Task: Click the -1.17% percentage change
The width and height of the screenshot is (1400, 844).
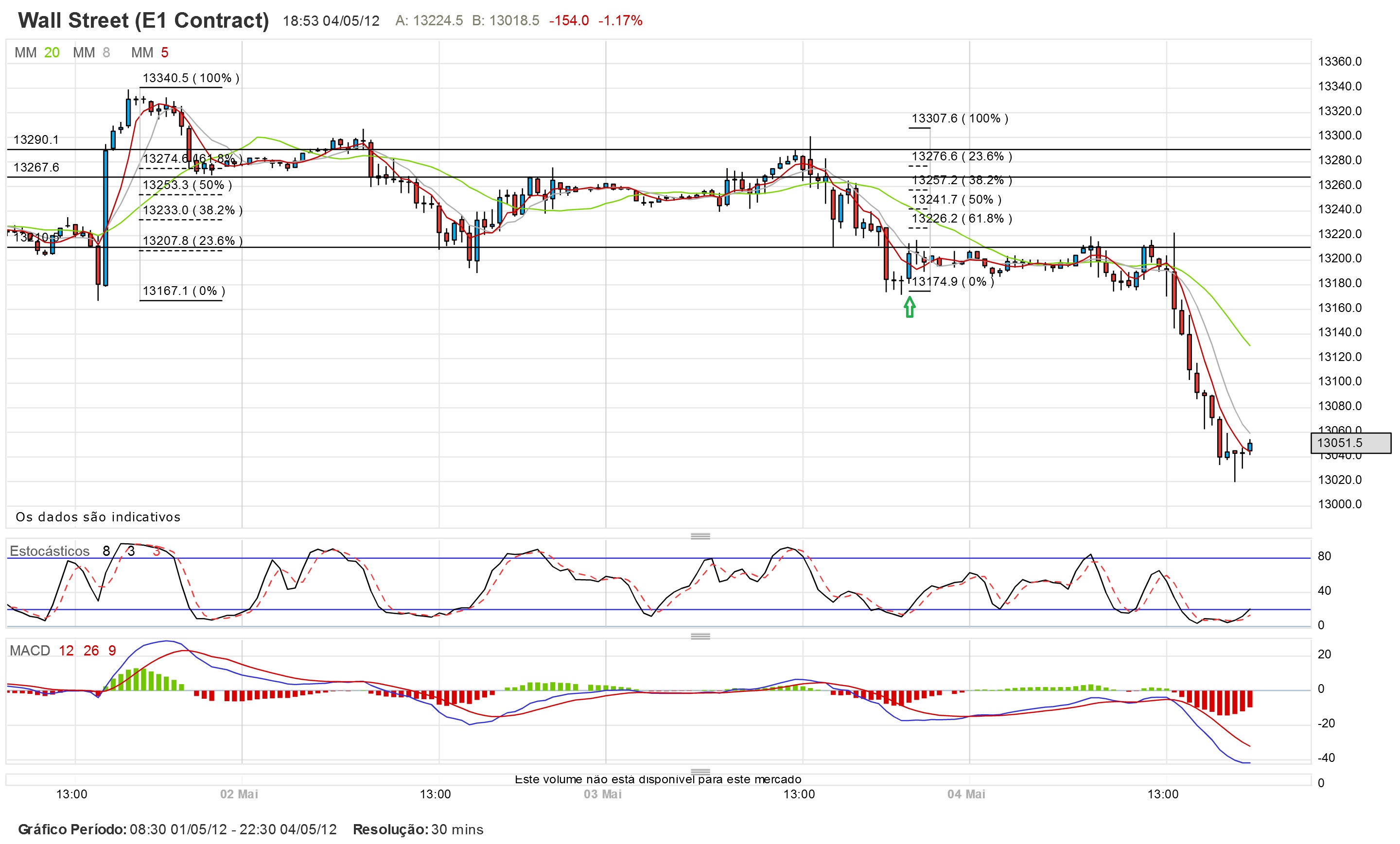Action: [x=620, y=21]
